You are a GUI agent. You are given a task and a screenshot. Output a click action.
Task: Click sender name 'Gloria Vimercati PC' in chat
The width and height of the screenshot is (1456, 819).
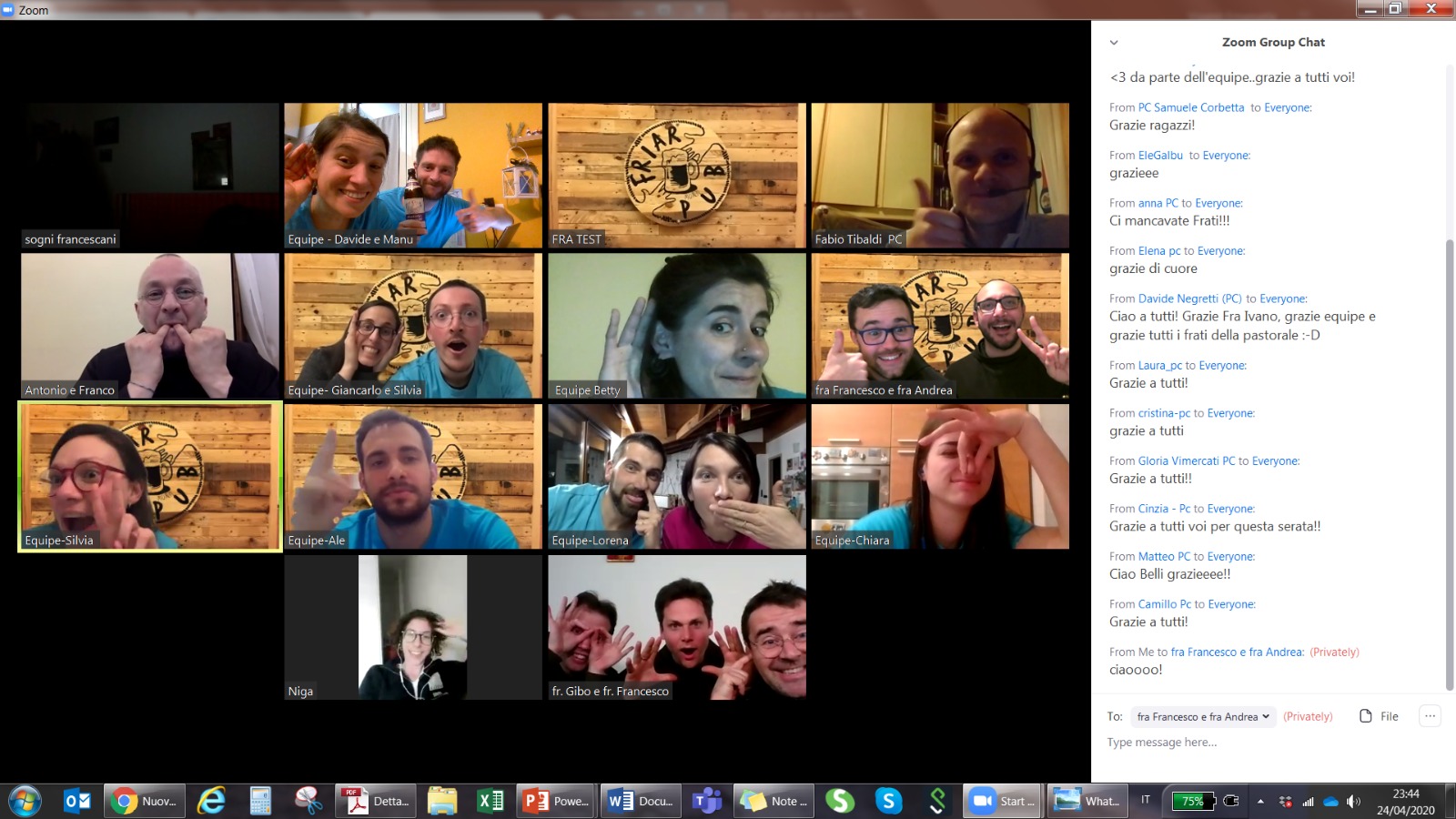[1187, 461]
